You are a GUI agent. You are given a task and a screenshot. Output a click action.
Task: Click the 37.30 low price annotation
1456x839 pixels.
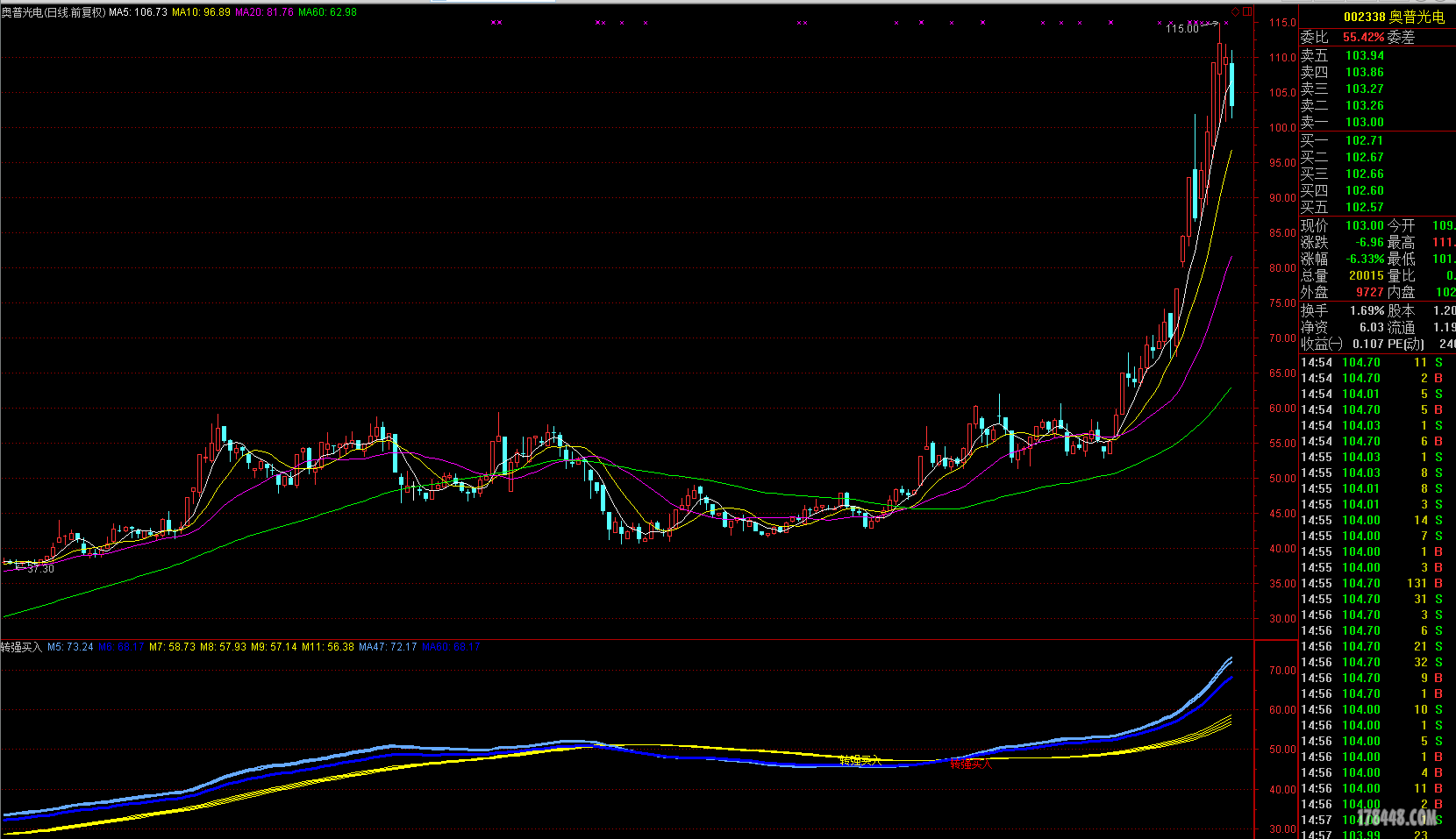(x=39, y=569)
